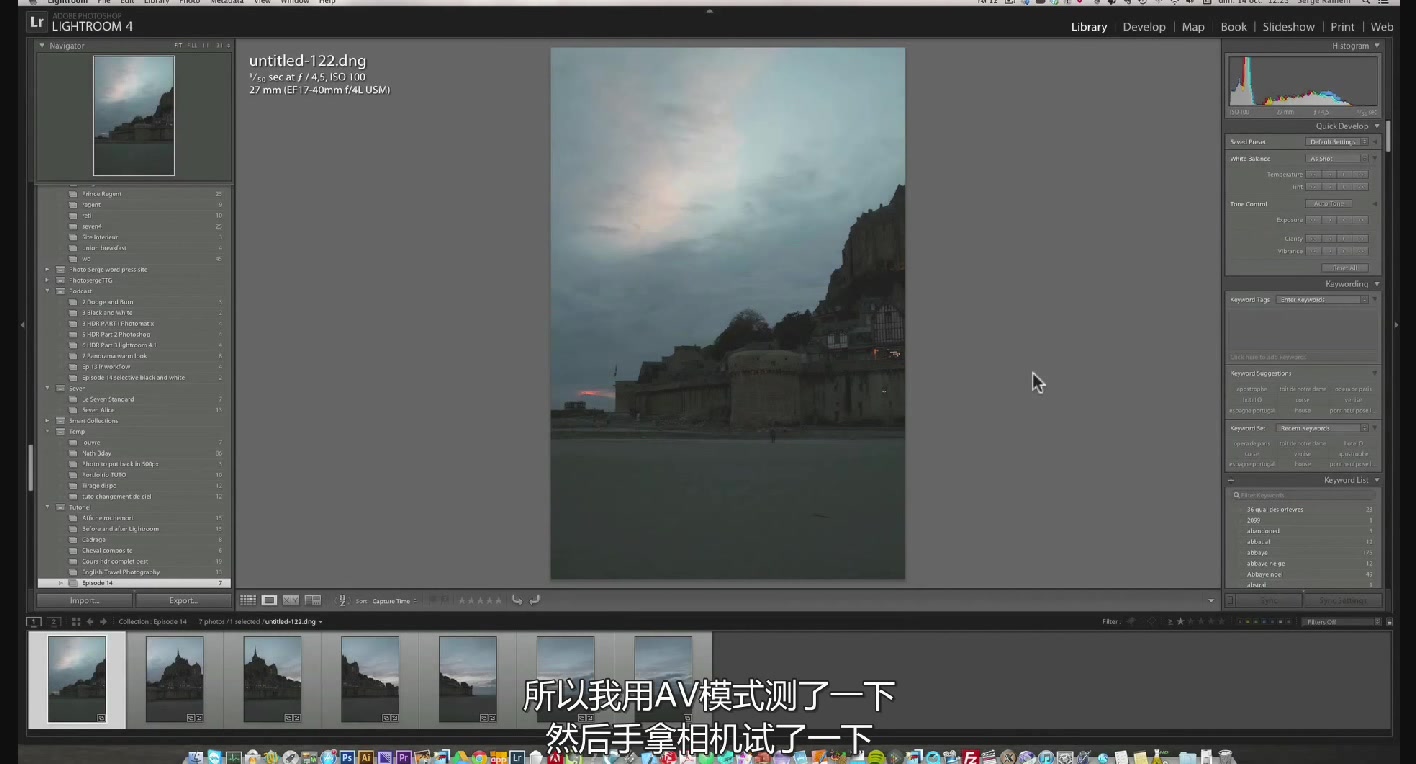Select the Episode 14 collection

[134, 583]
